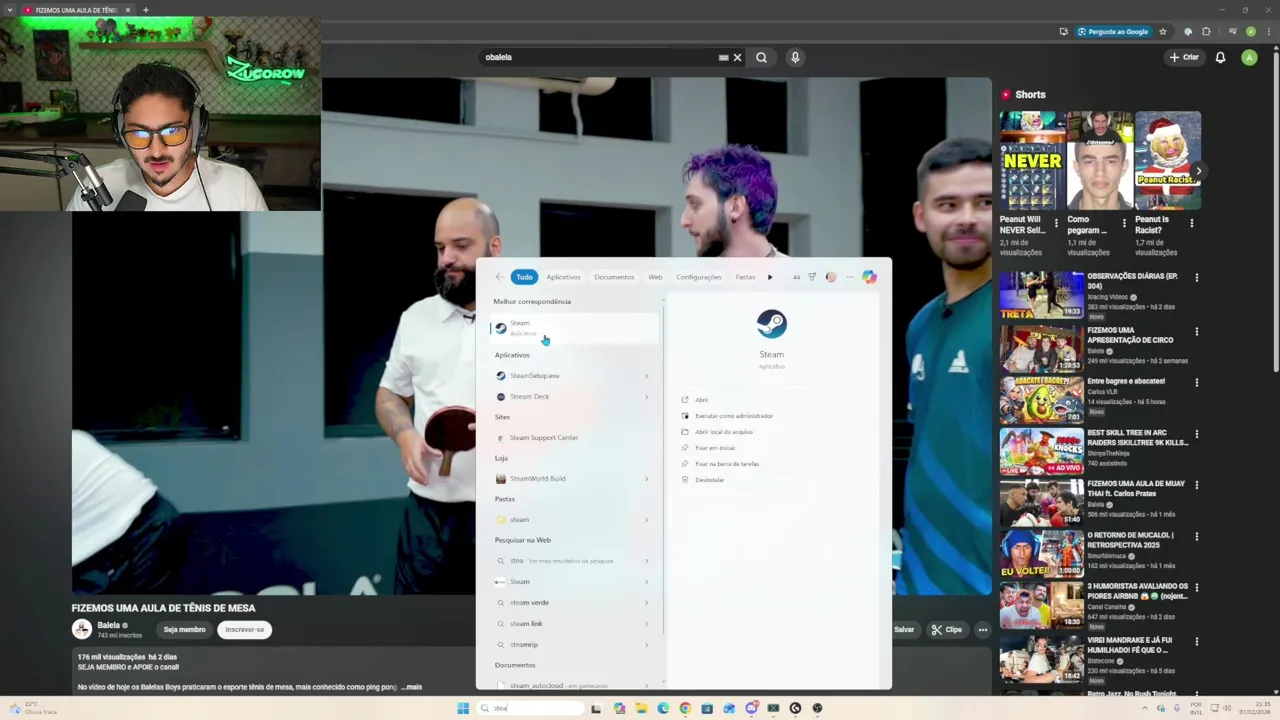This screenshot has width=1280, height=720.
Task: Switch to Configurações filter tab
Action: coord(699,277)
